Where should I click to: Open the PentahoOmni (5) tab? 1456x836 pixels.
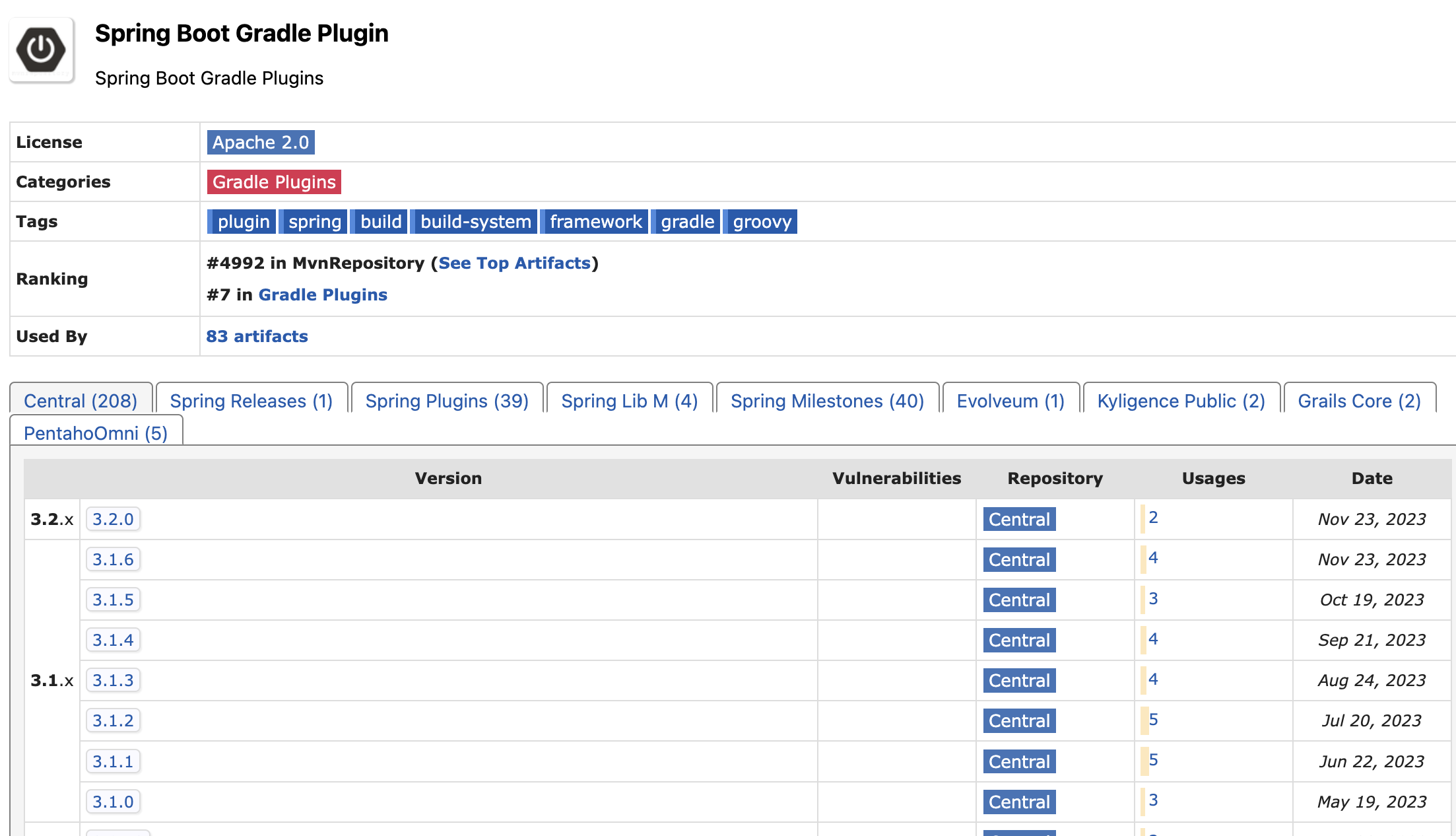(96, 433)
